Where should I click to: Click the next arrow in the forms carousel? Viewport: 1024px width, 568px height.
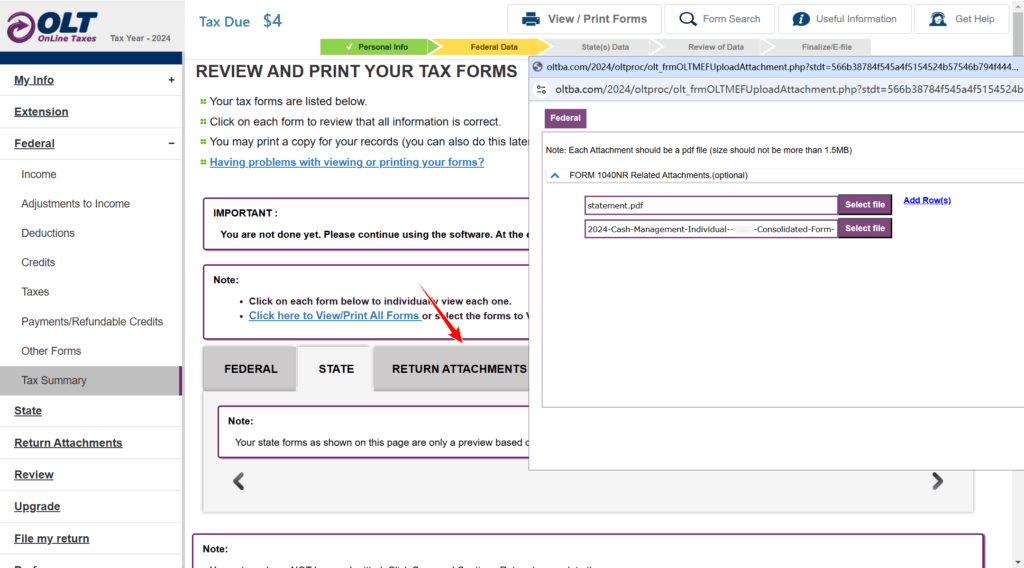click(x=937, y=481)
